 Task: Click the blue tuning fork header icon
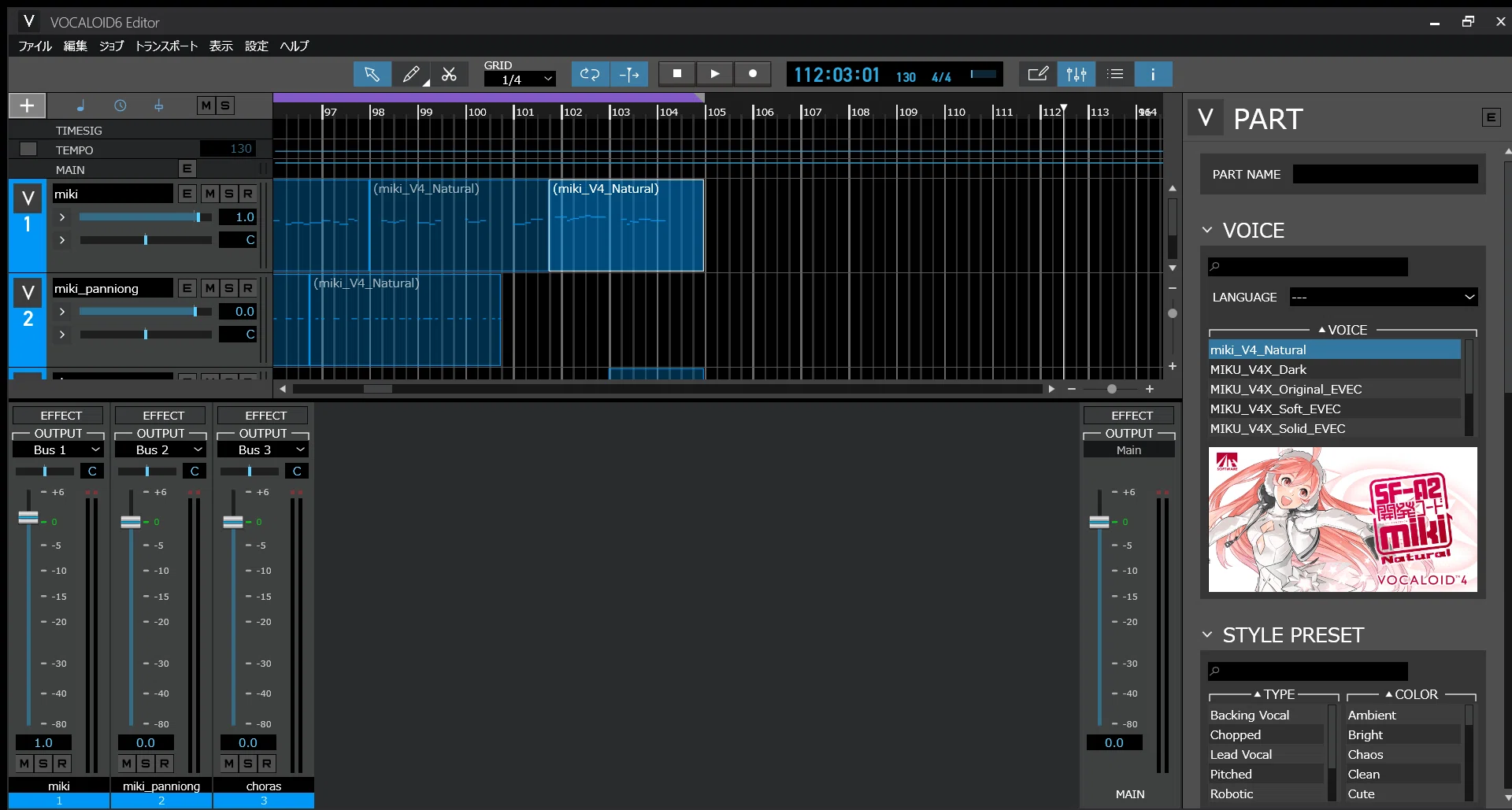159,105
